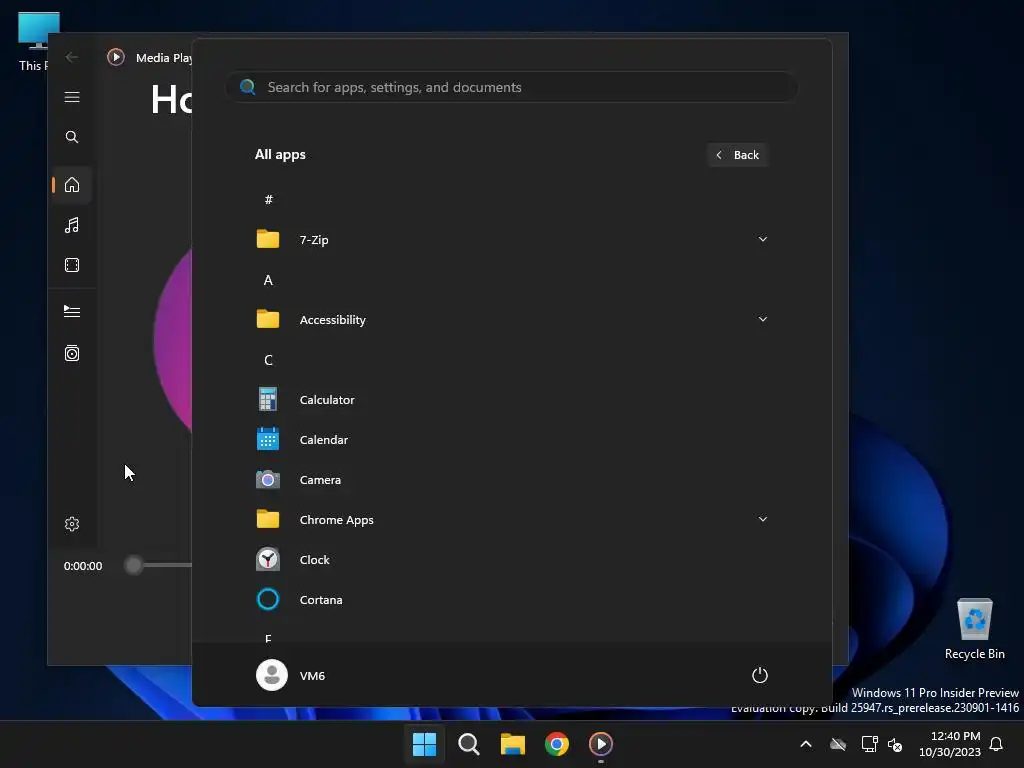Viewport: 1024px width, 768px height.
Task: Open the Media Player navigation hamburger menu
Action: (72, 97)
